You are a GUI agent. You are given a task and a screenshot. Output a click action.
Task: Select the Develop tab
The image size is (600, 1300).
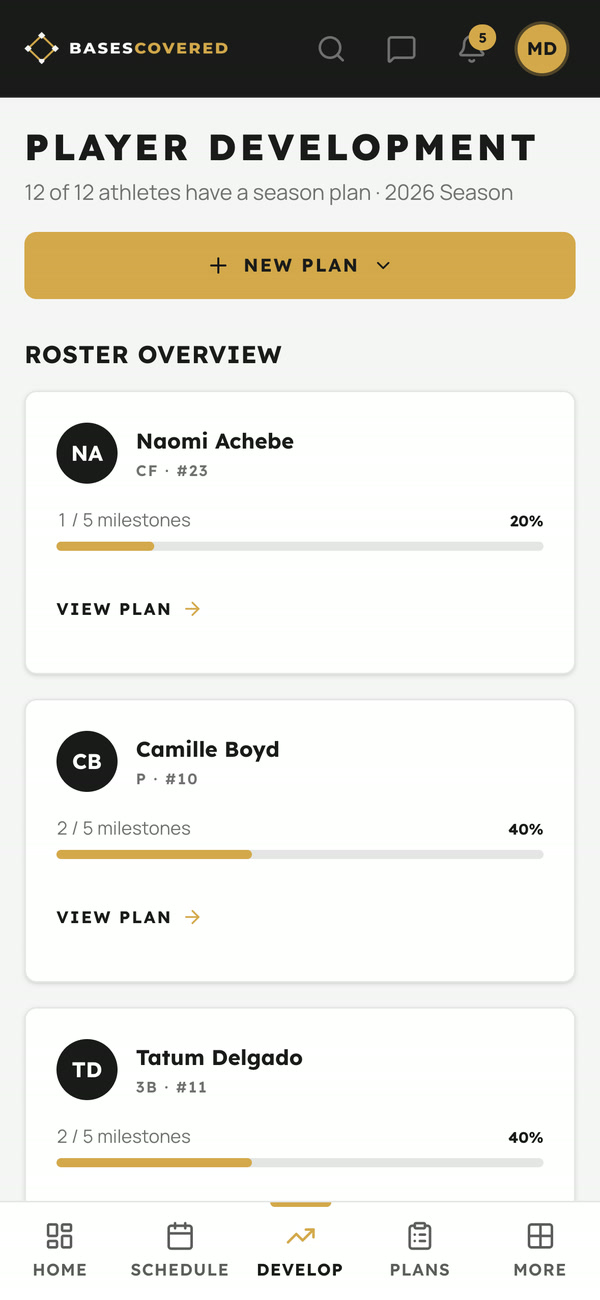click(300, 1250)
